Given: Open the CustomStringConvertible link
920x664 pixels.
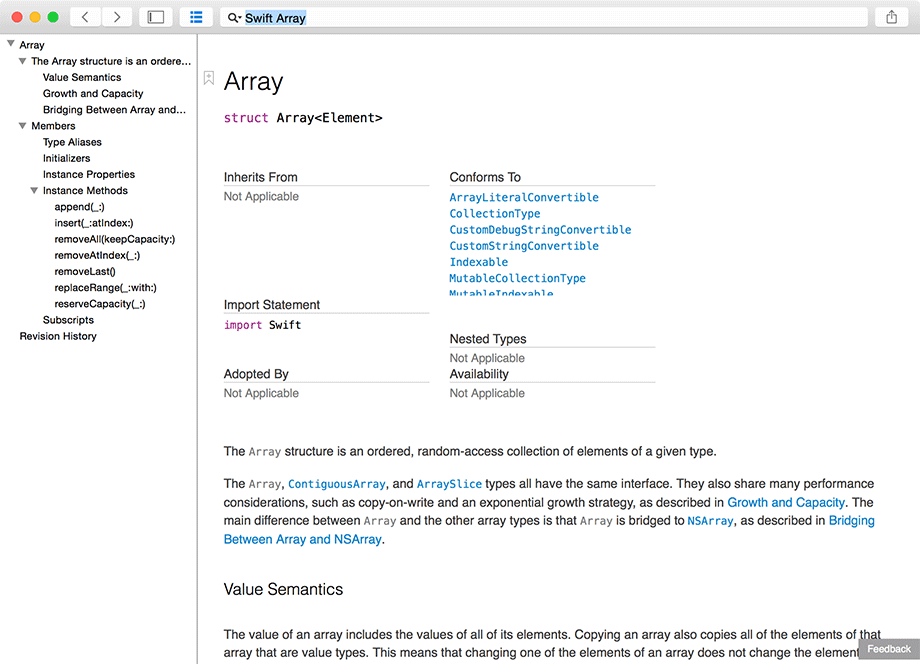Looking at the screenshot, I should (524, 246).
